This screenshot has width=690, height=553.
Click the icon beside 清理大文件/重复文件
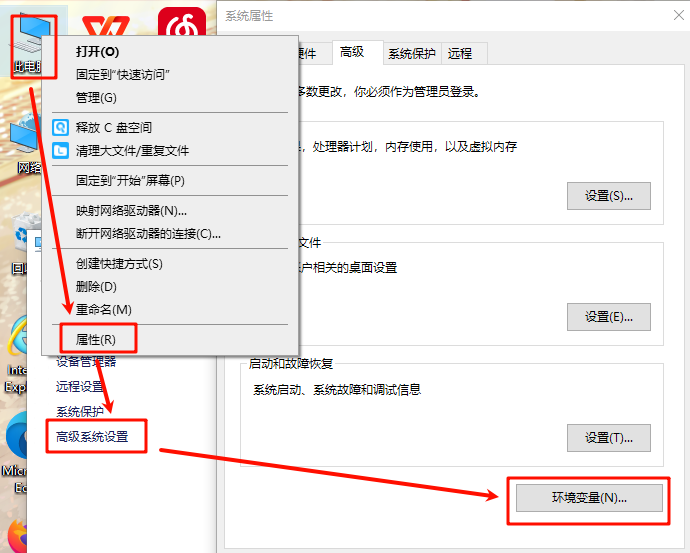(x=61, y=151)
